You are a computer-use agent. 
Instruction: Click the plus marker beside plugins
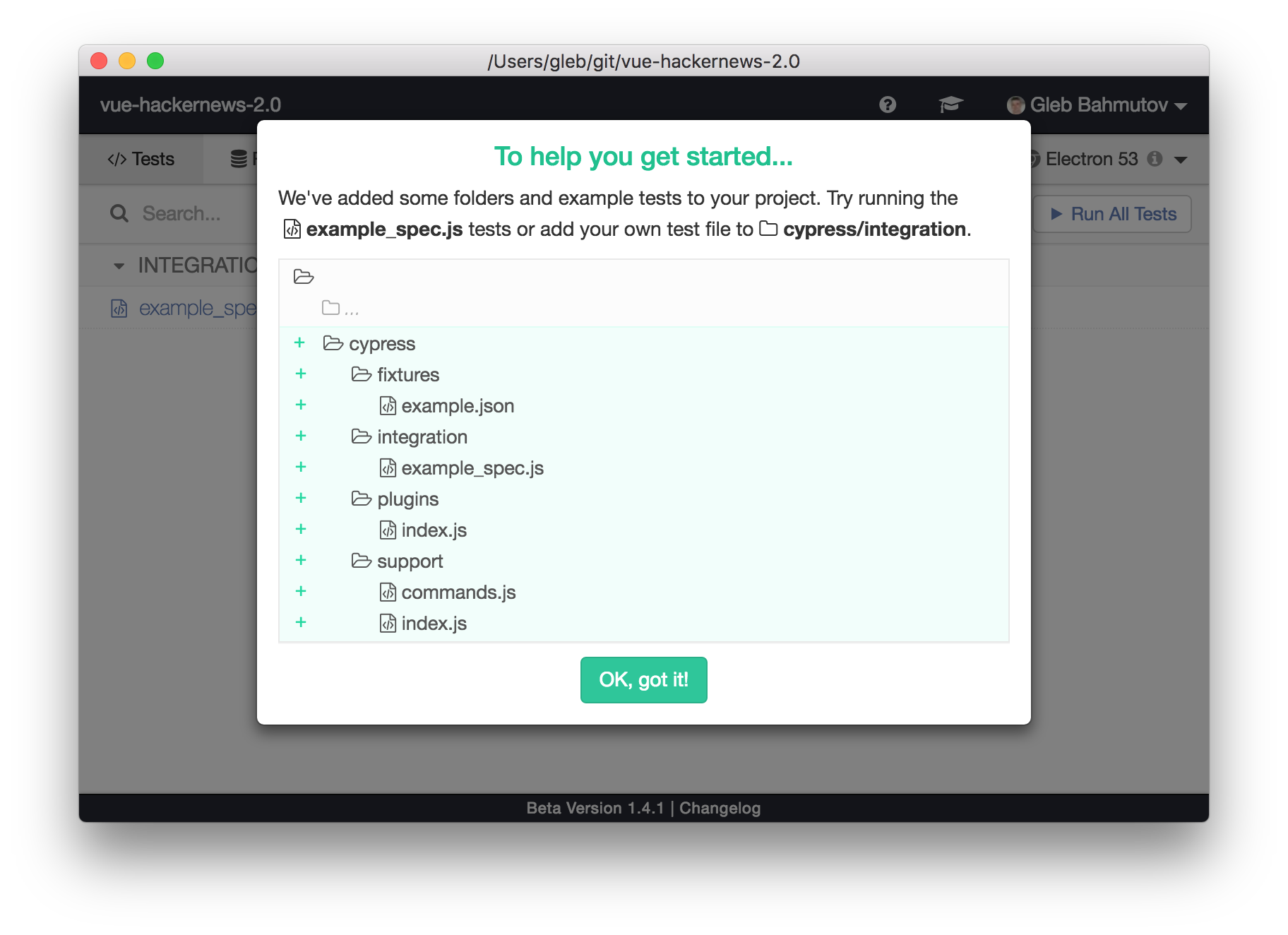[301, 498]
